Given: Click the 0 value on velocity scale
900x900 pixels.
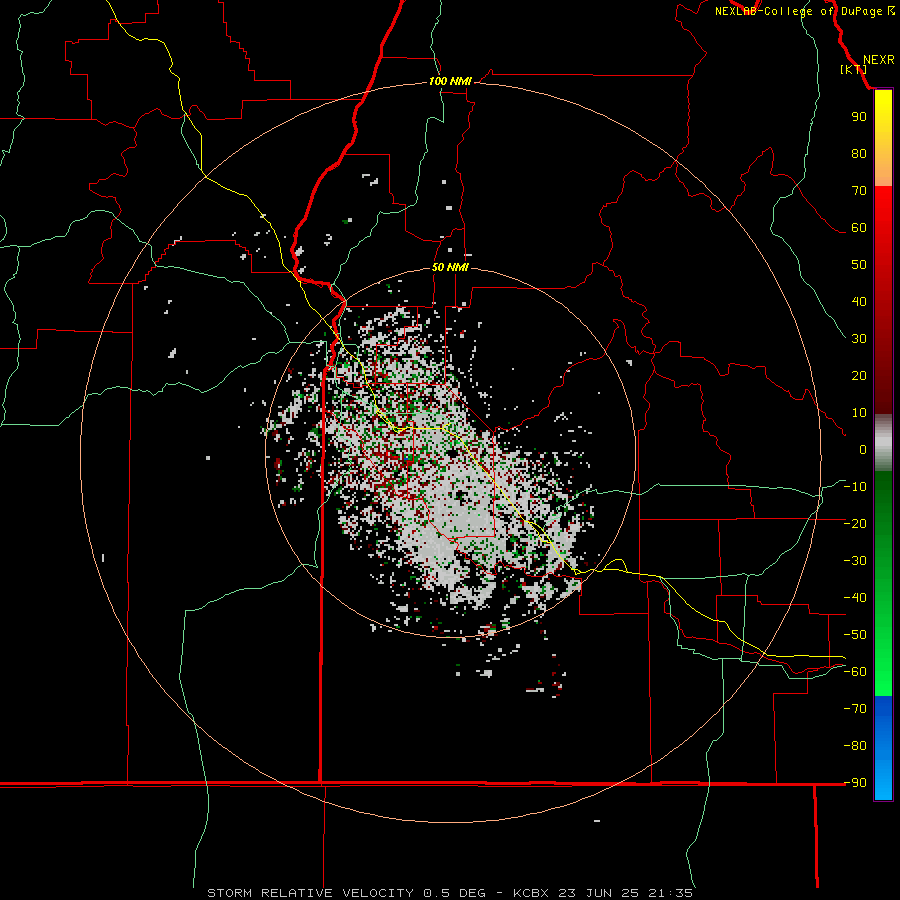Looking at the screenshot, I should pyautogui.click(x=863, y=450).
